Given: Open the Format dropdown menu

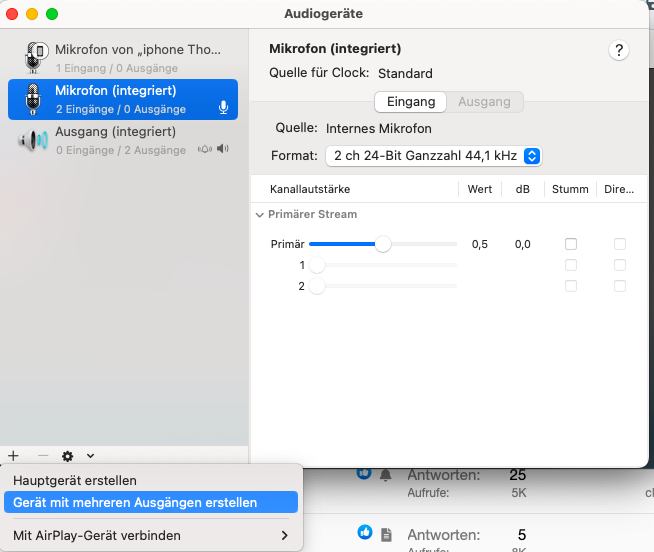Looking at the screenshot, I should (433, 156).
